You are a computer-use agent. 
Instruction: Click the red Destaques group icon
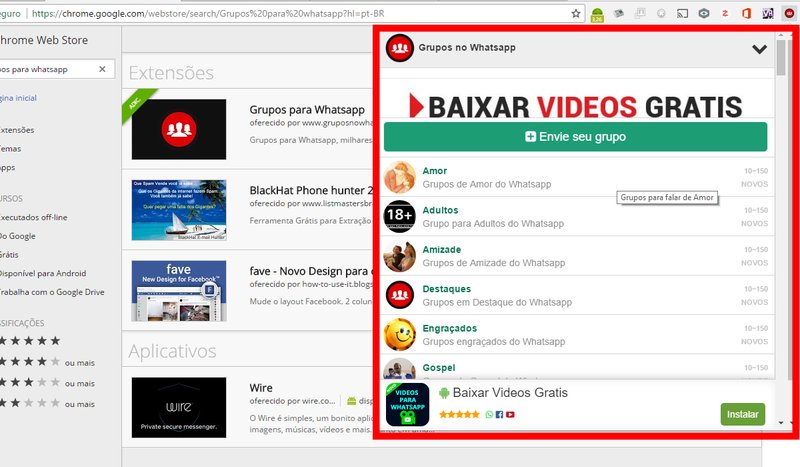pos(399,295)
